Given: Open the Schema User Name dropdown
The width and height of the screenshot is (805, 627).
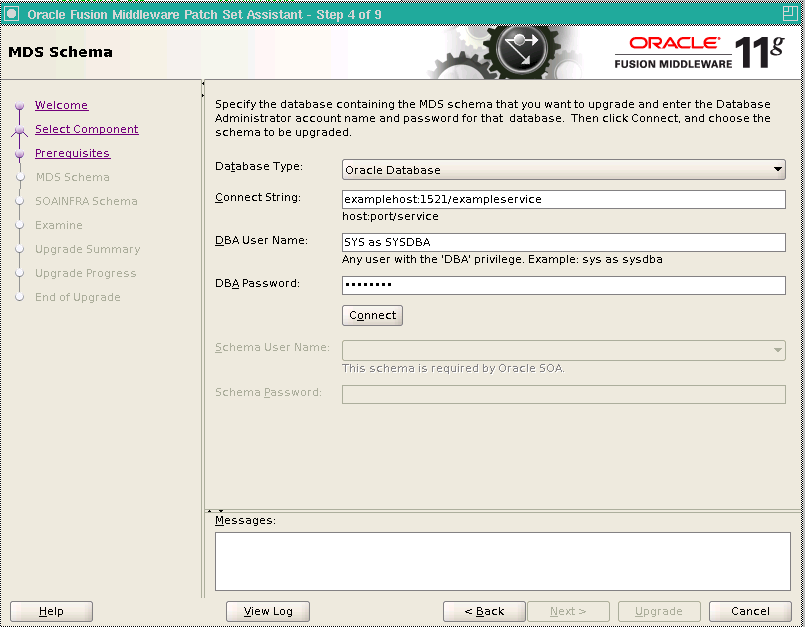Looking at the screenshot, I should 564,350.
